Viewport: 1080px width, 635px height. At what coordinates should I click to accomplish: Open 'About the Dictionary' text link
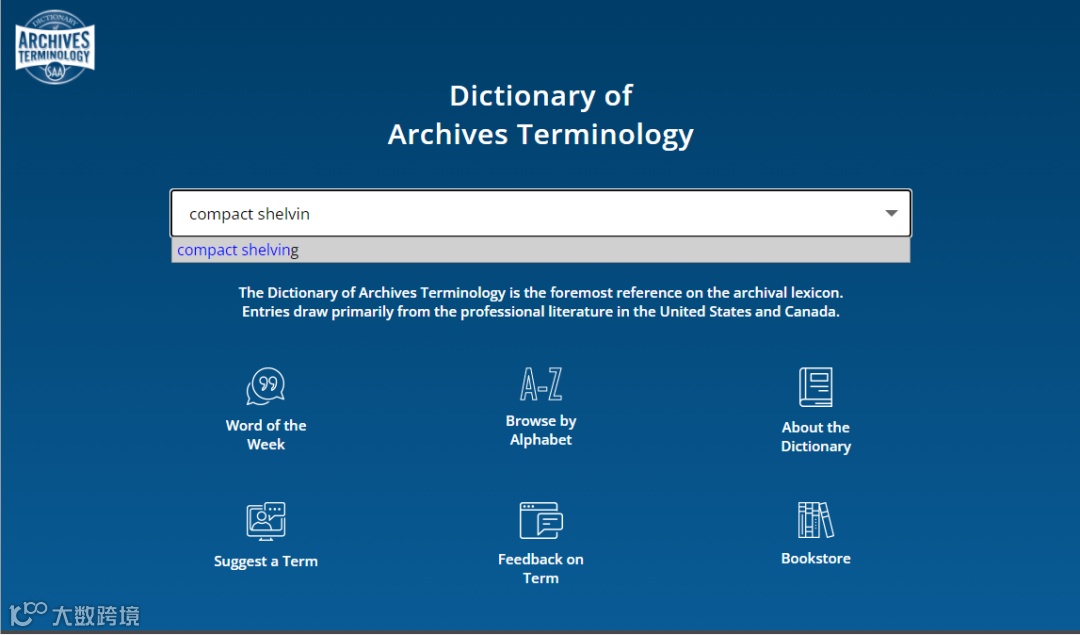pos(816,437)
